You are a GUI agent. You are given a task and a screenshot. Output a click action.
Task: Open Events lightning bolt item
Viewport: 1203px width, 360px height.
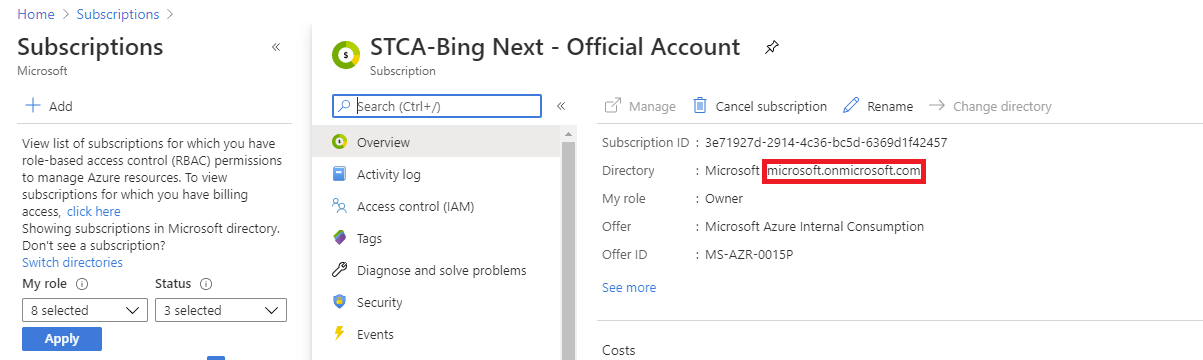[x=339, y=334]
